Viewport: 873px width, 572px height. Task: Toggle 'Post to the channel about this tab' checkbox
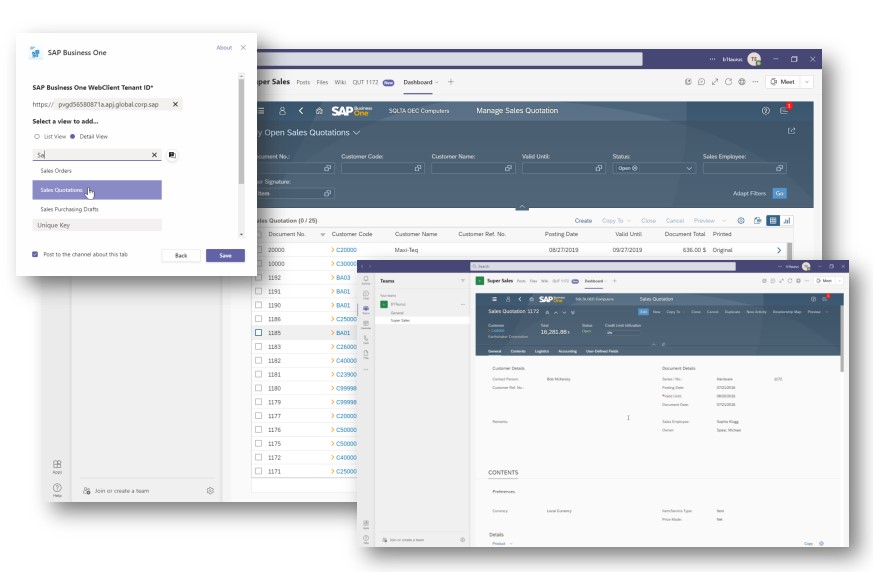tap(35, 254)
